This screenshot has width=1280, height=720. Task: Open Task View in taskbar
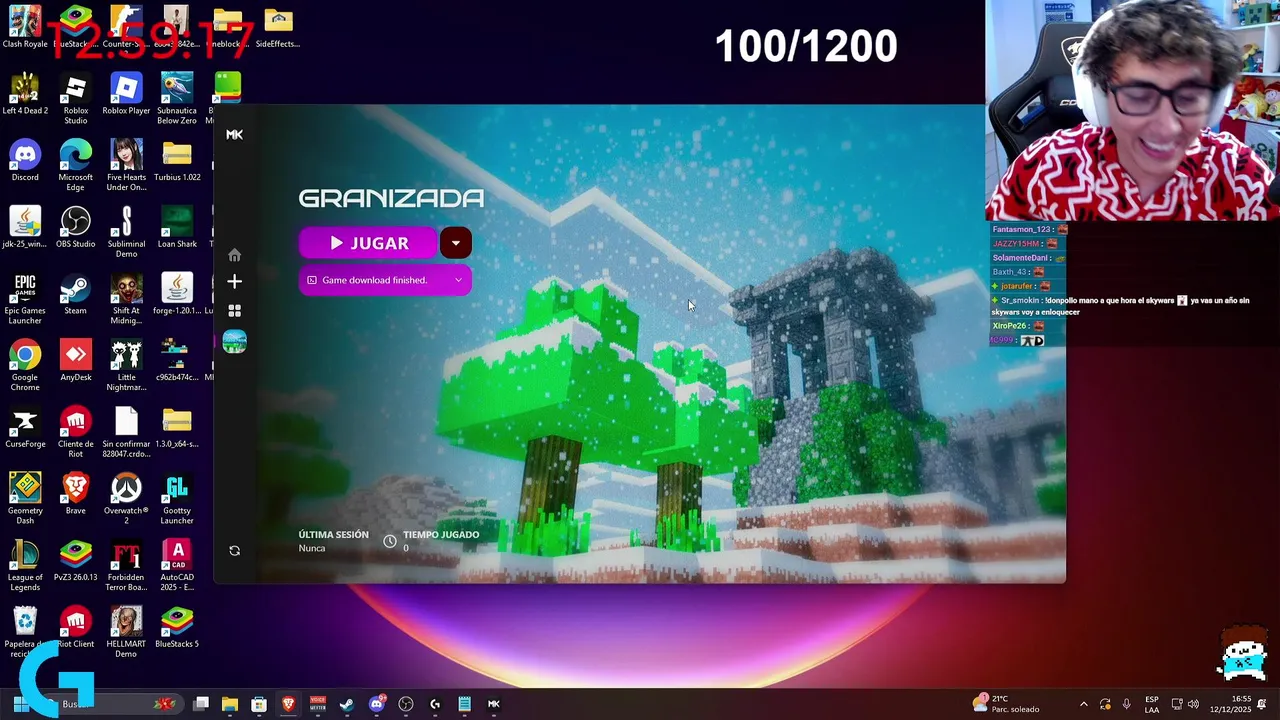pos(200,704)
